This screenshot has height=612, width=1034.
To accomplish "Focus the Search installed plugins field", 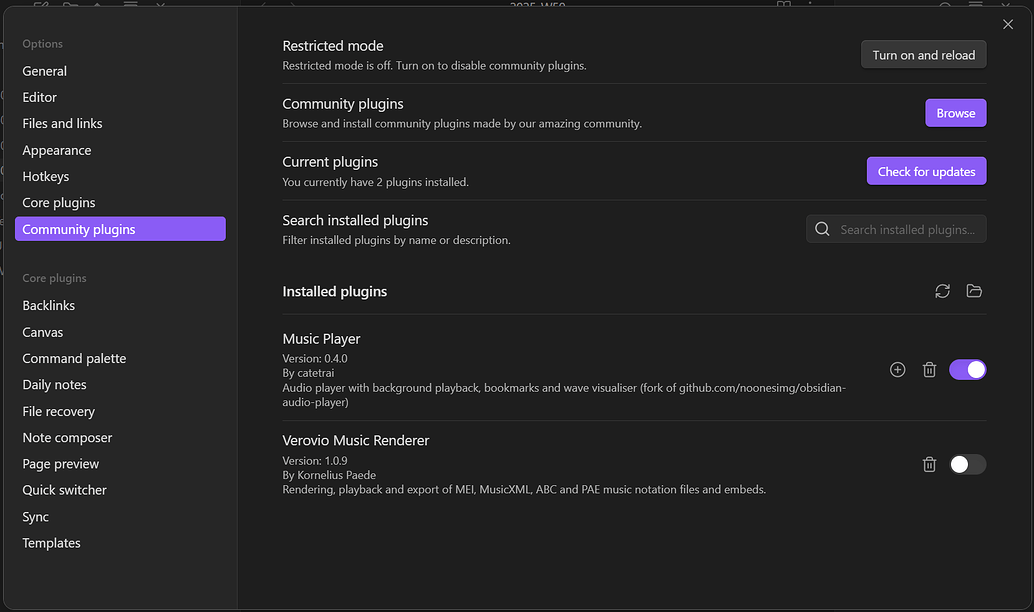I will coord(896,229).
